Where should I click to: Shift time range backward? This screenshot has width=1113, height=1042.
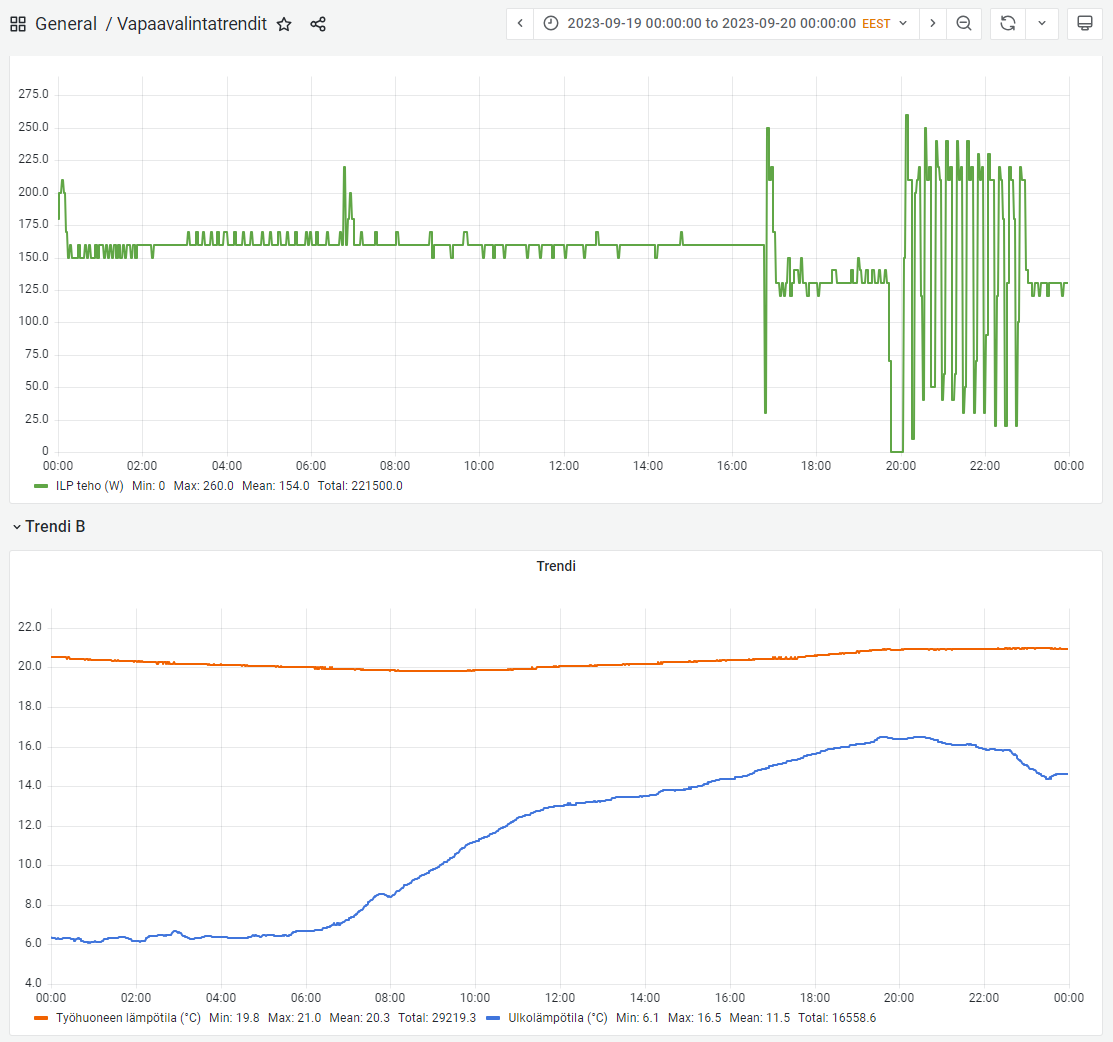pos(520,23)
